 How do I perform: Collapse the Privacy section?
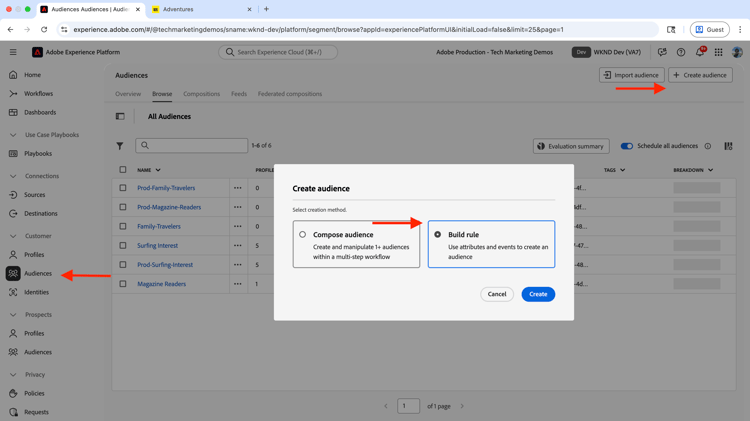pos(13,375)
